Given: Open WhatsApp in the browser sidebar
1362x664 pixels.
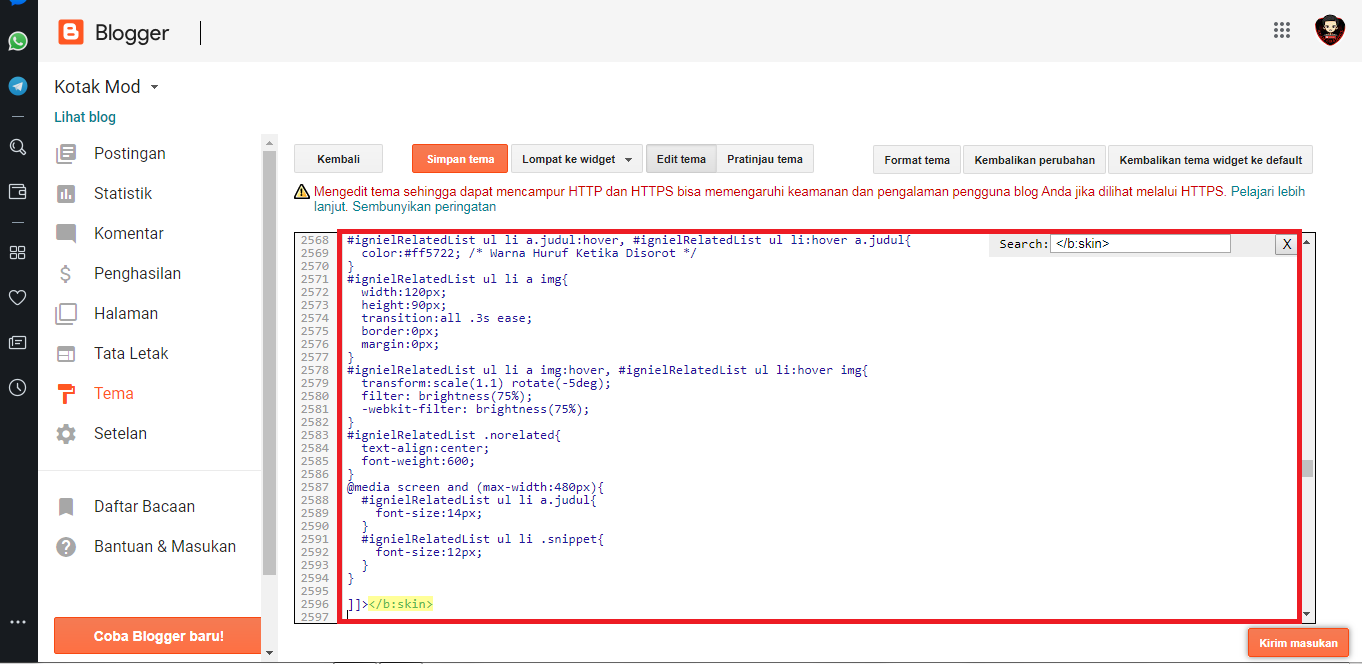Looking at the screenshot, I should [x=18, y=41].
